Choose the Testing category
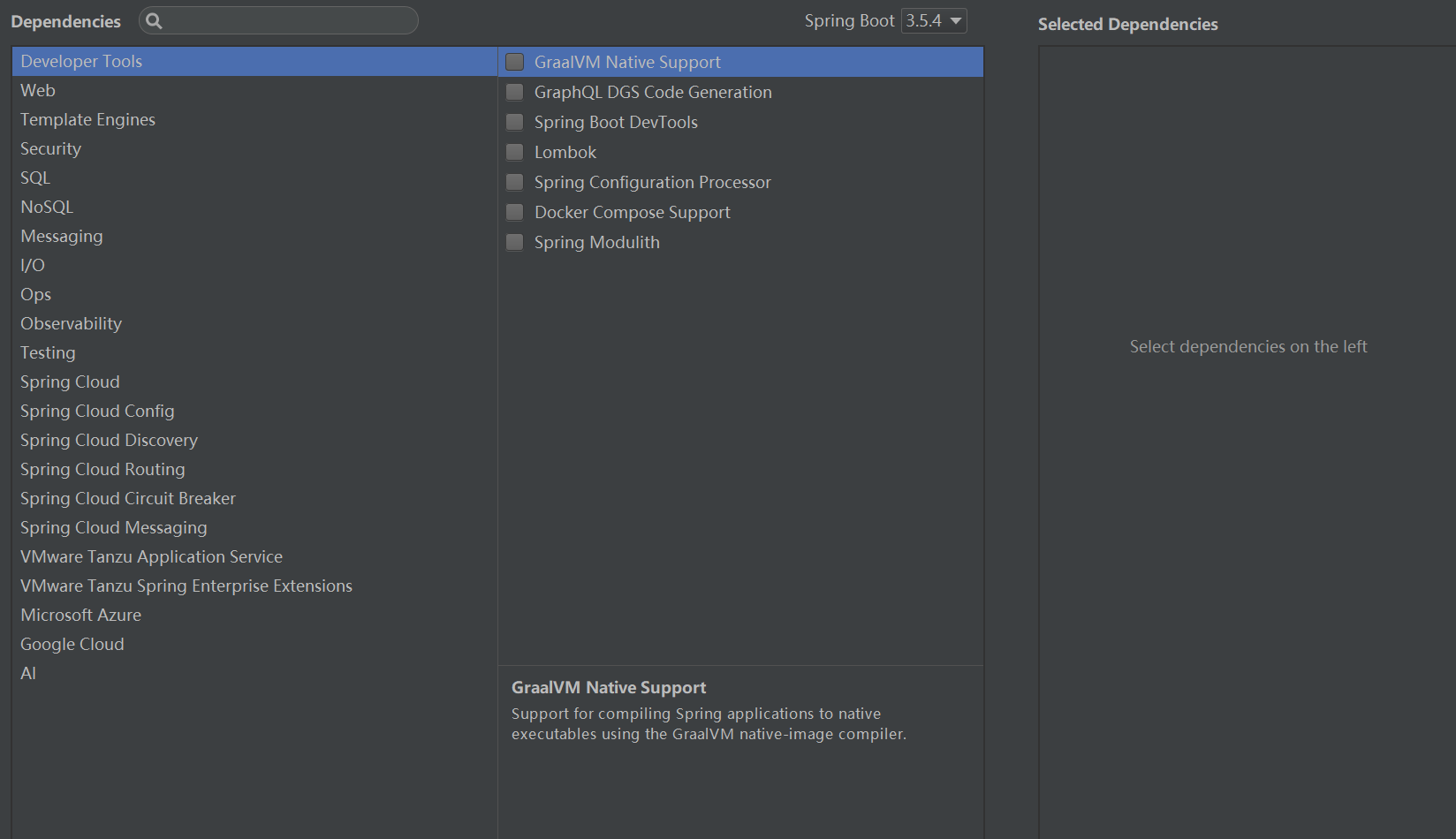 tap(254, 352)
